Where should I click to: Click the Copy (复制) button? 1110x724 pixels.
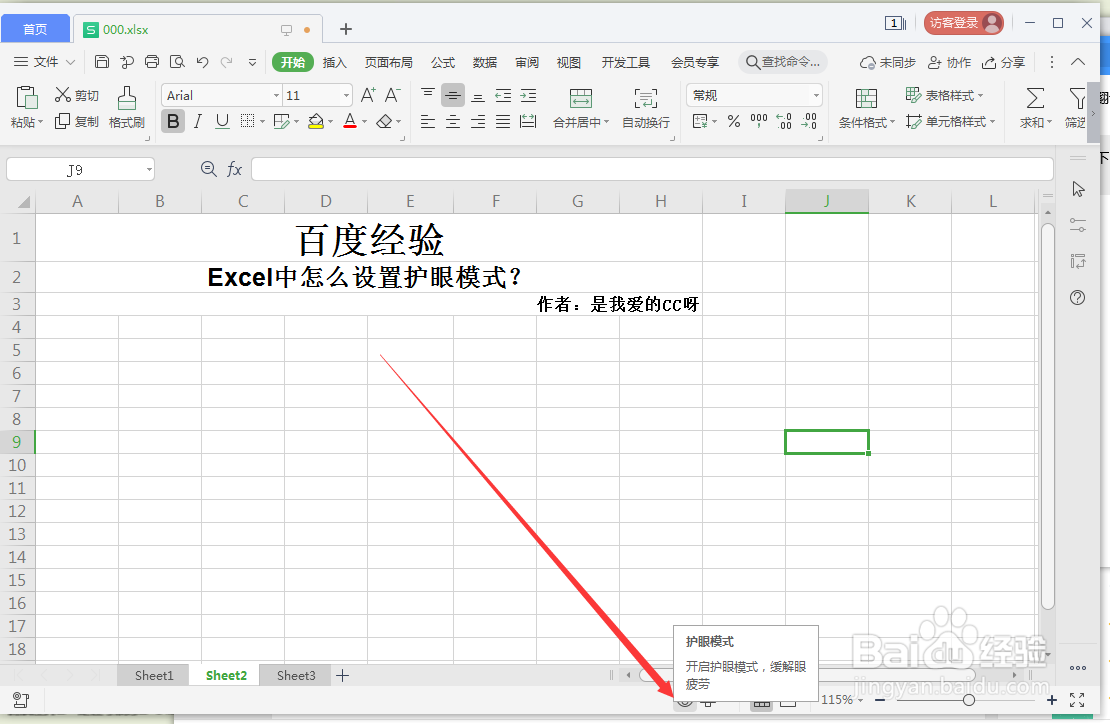pyautogui.click(x=76, y=122)
